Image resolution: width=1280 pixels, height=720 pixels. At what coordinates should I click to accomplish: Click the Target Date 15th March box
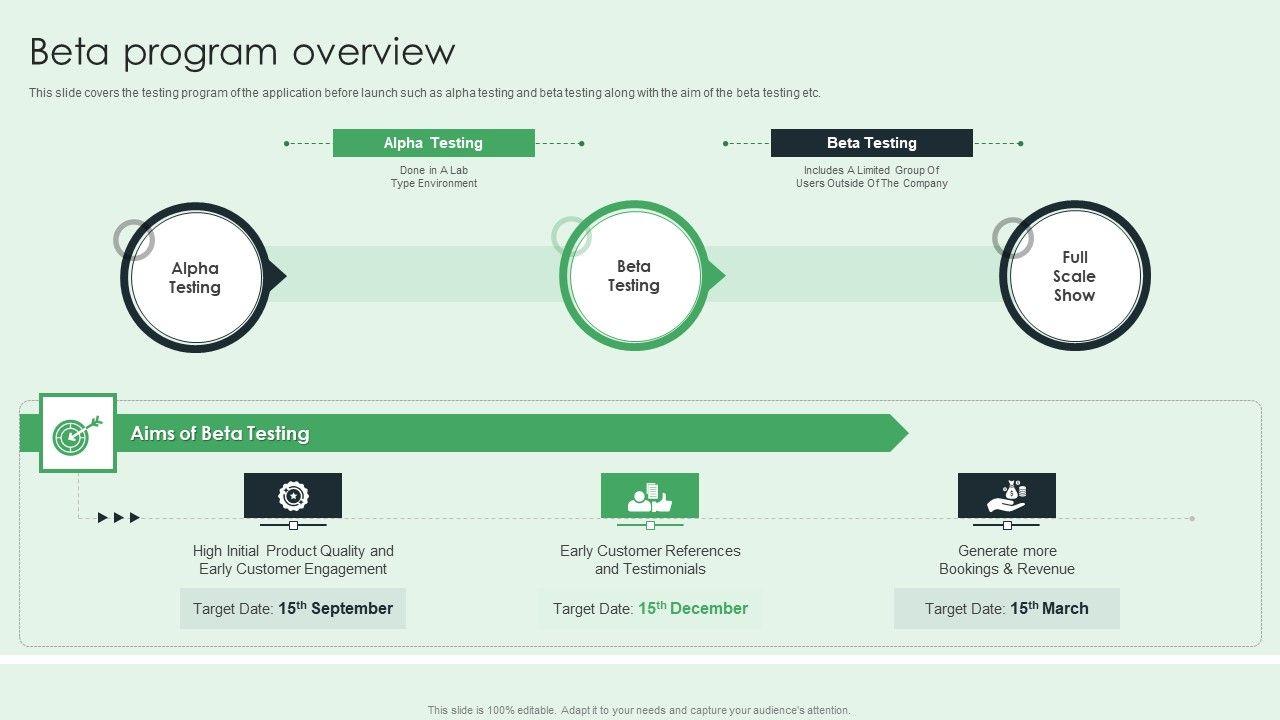pyautogui.click(x=1007, y=608)
